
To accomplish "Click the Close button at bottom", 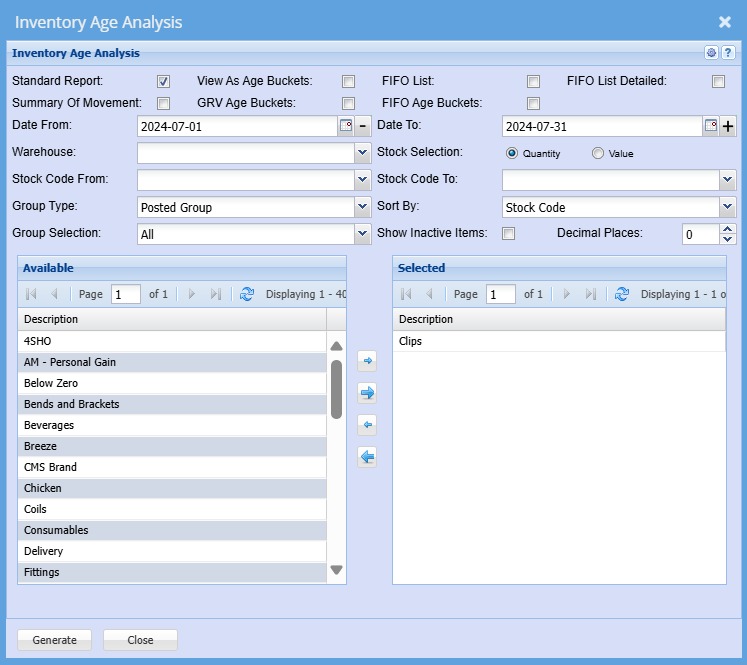I will pos(140,640).
